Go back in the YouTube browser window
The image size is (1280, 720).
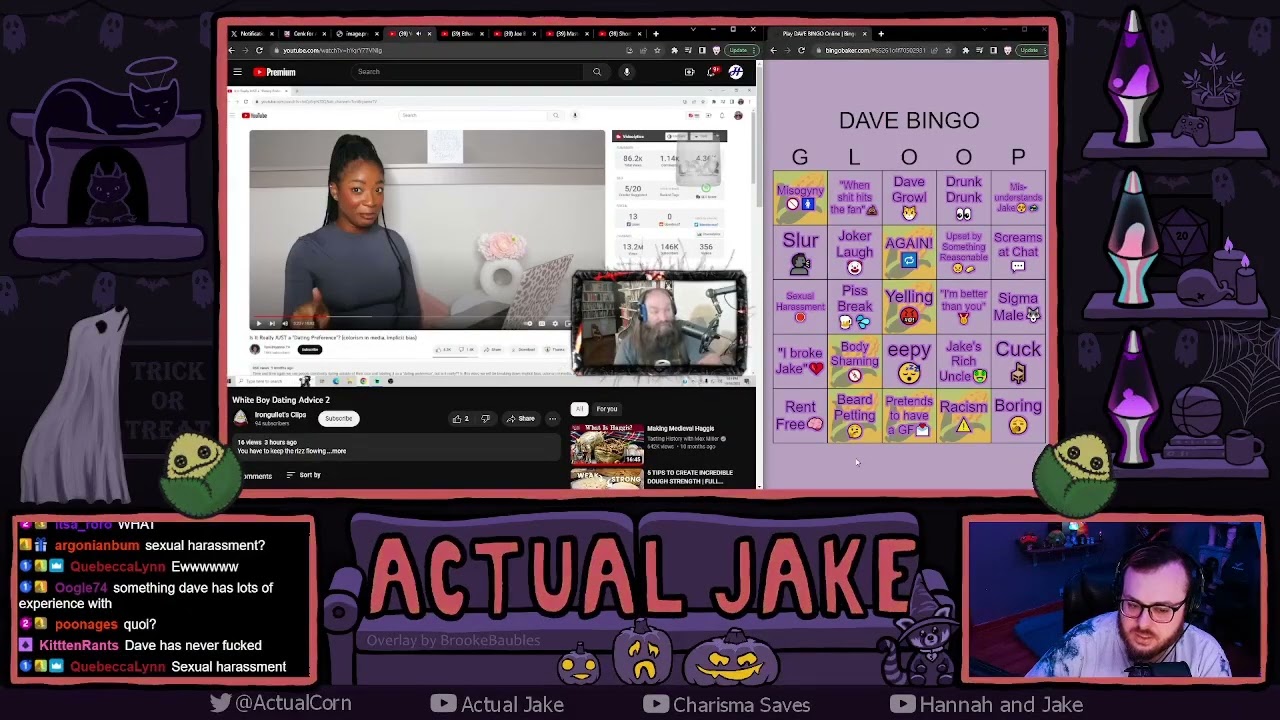click(x=232, y=50)
